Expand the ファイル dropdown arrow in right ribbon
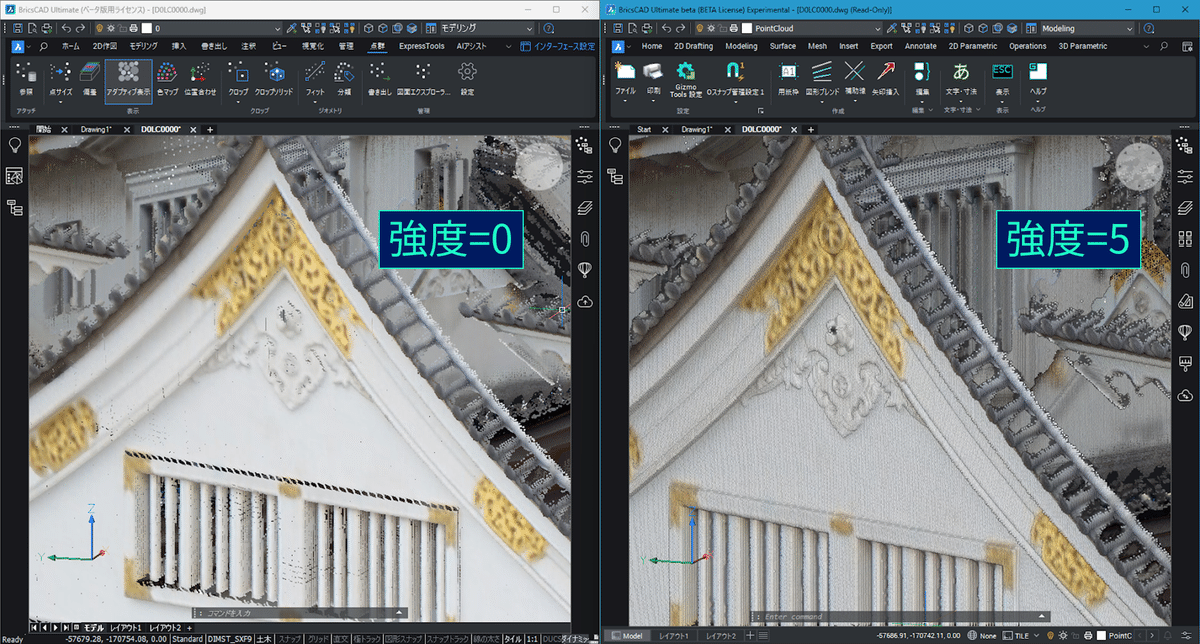 [x=625, y=102]
